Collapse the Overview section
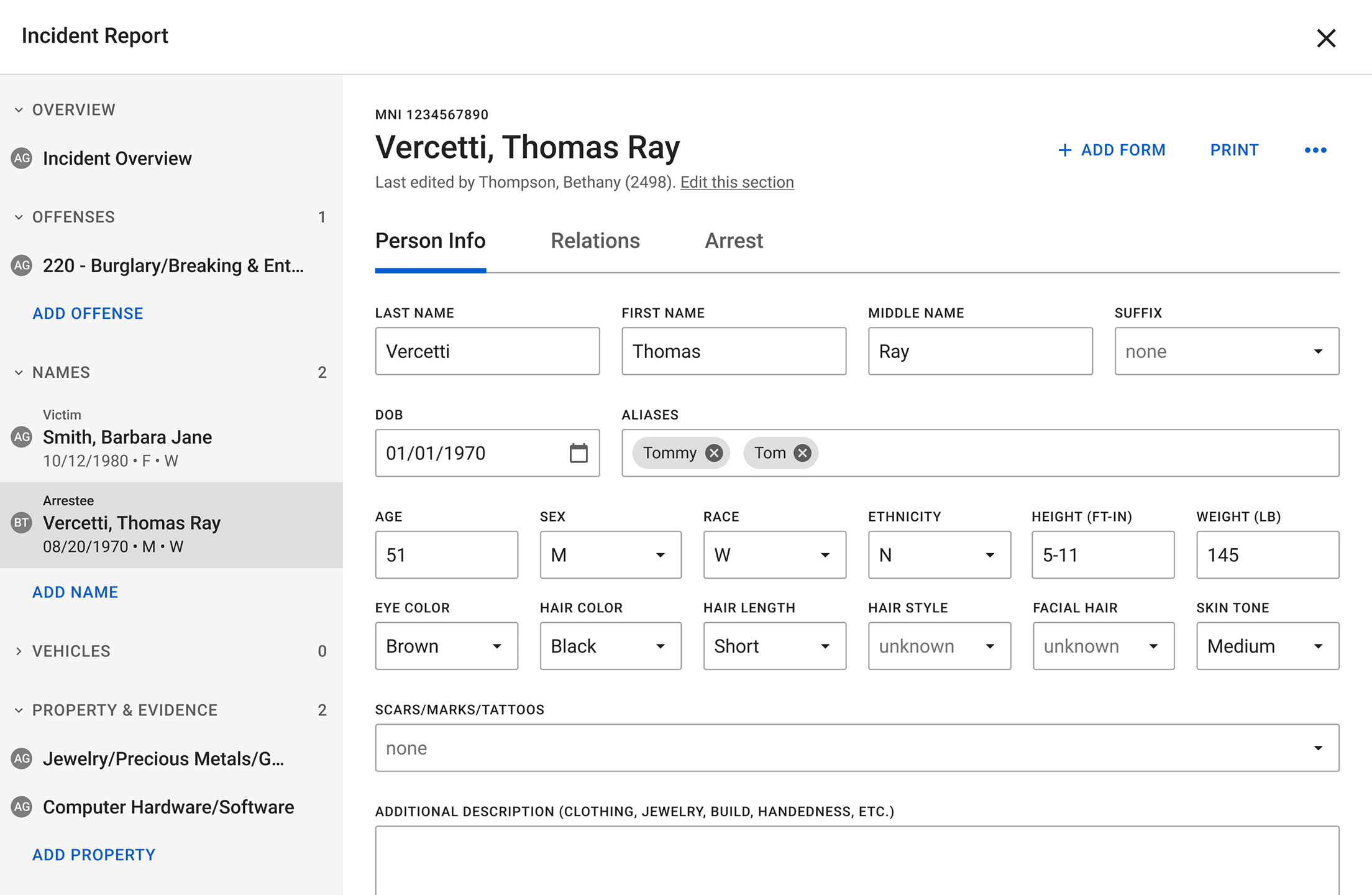Viewport: 1372px width, 895px height. click(x=19, y=110)
